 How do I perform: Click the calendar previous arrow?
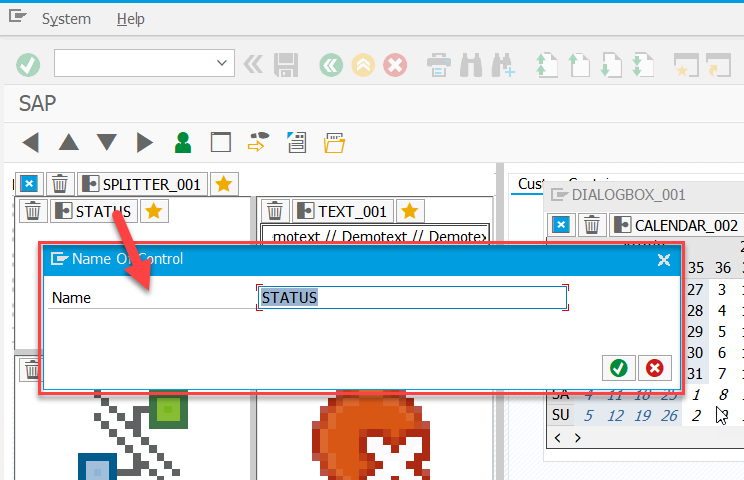[558, 438]
